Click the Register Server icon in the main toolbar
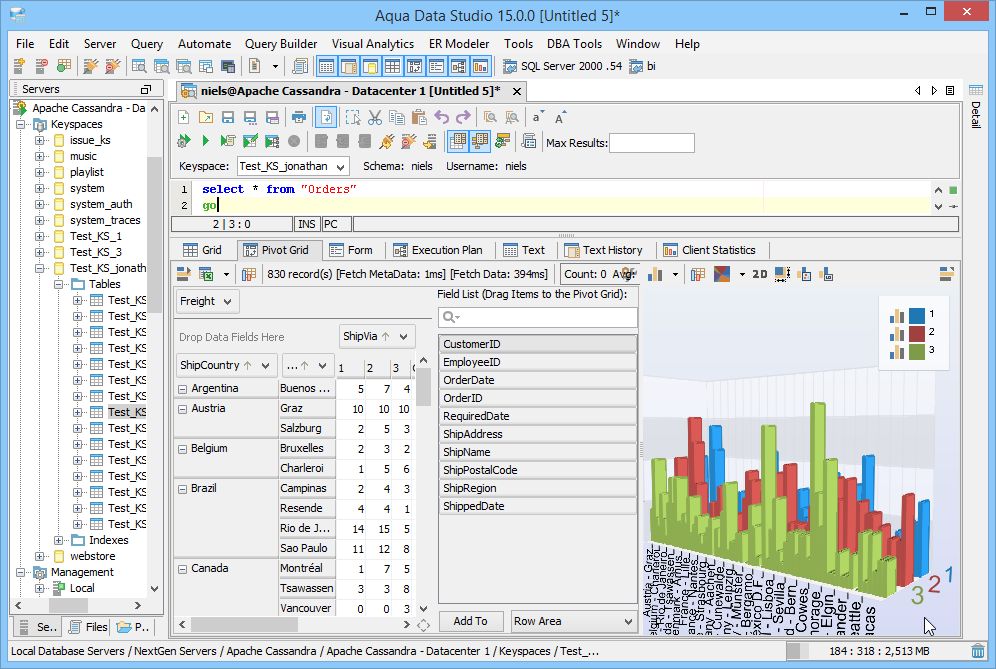The width and height of the screenshot is (996, 669). tap(19, 65)
